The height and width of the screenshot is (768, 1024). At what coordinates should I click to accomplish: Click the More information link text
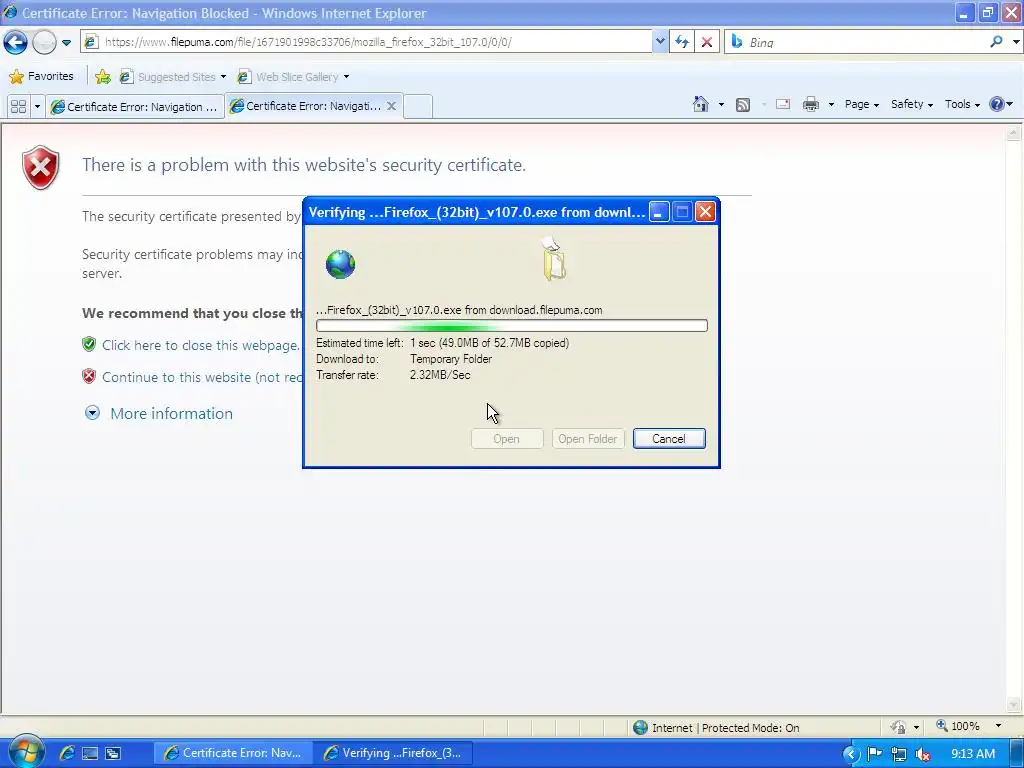click(x=171, y=413)
